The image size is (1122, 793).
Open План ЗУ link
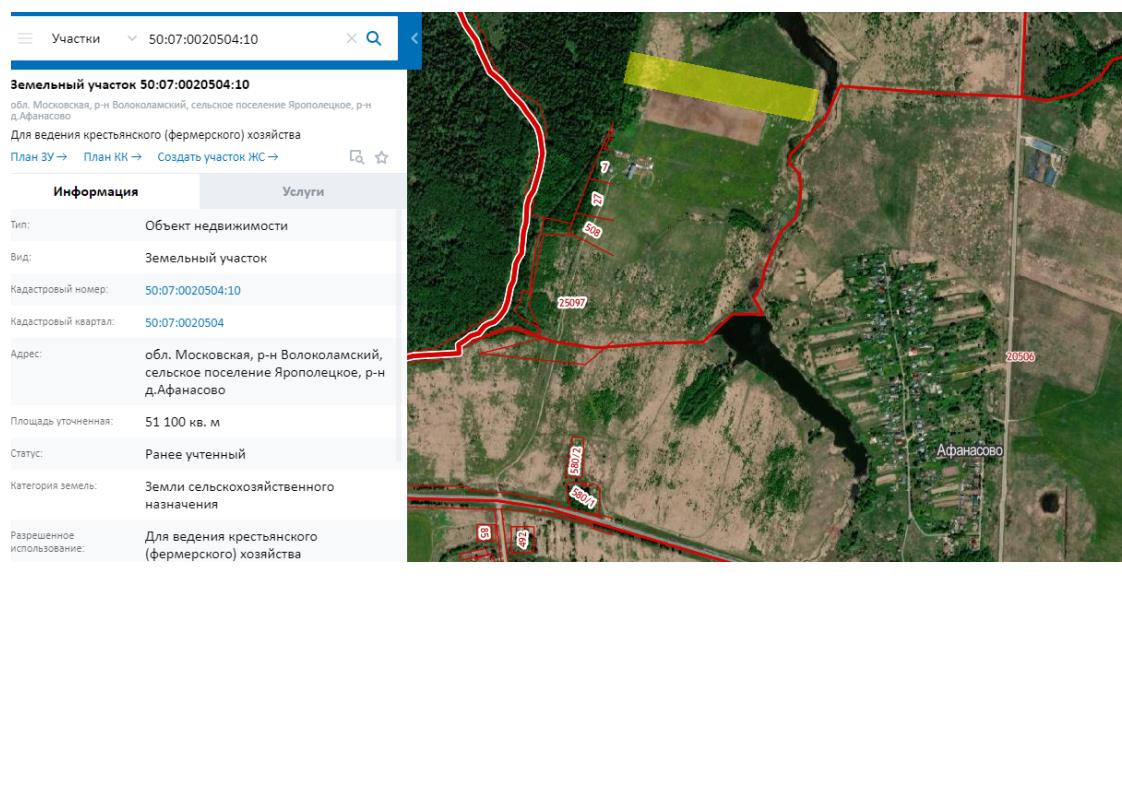pyautogui.click(x=39, y=157)
